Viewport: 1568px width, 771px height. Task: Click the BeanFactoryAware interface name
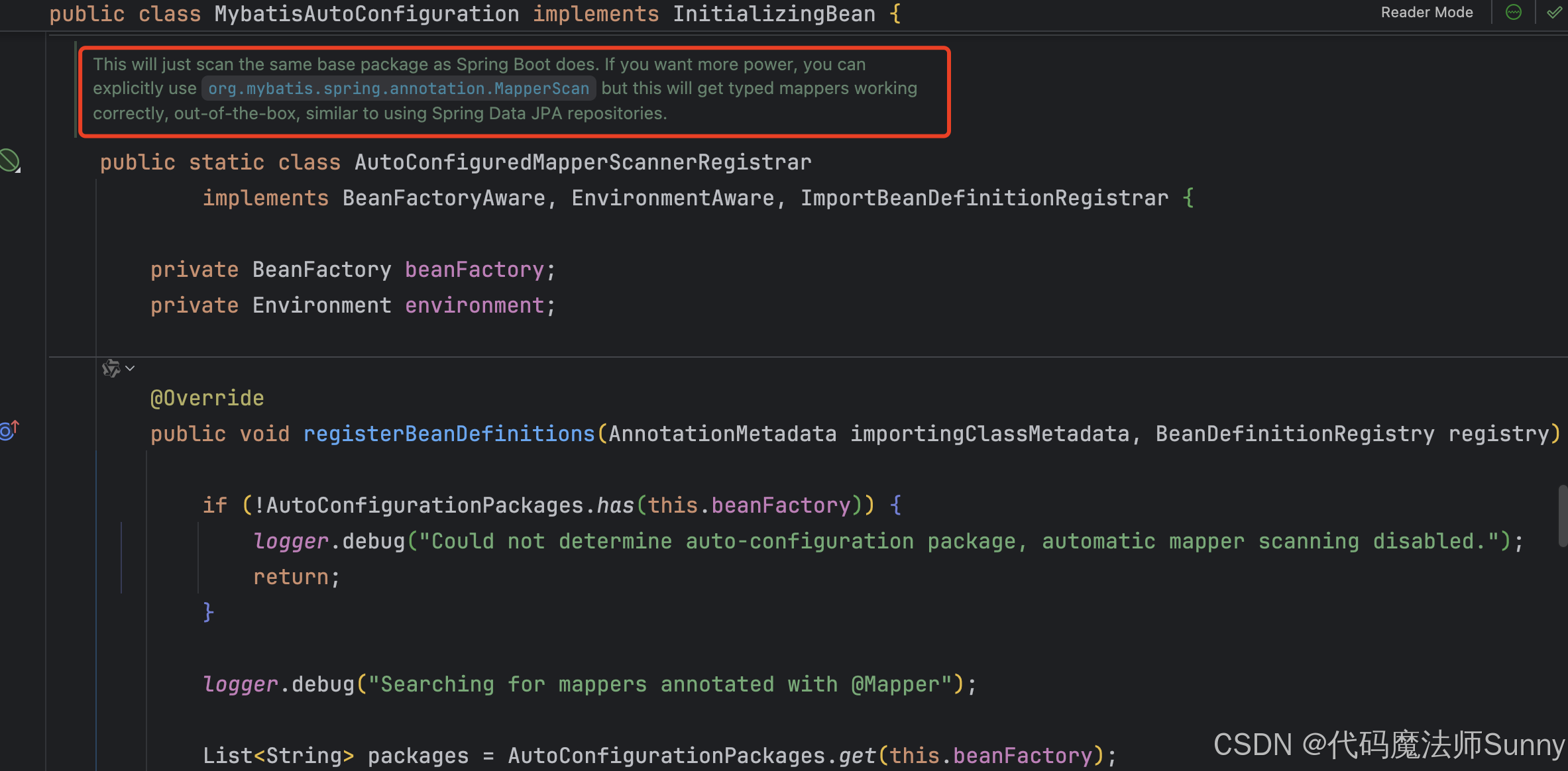443,198
